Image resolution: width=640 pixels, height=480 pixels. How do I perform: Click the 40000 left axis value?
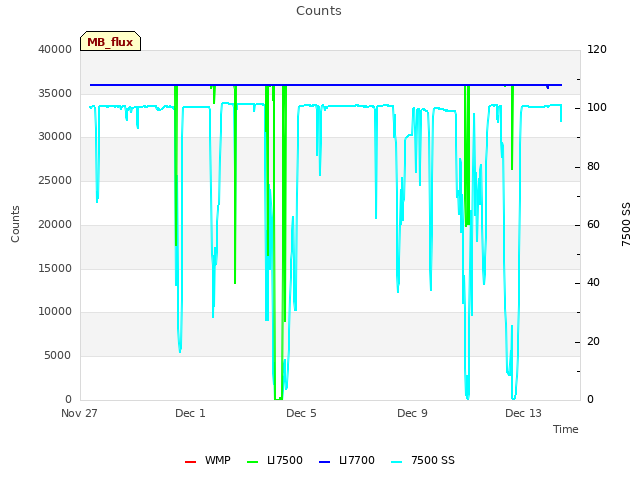[x=55, y=49]
